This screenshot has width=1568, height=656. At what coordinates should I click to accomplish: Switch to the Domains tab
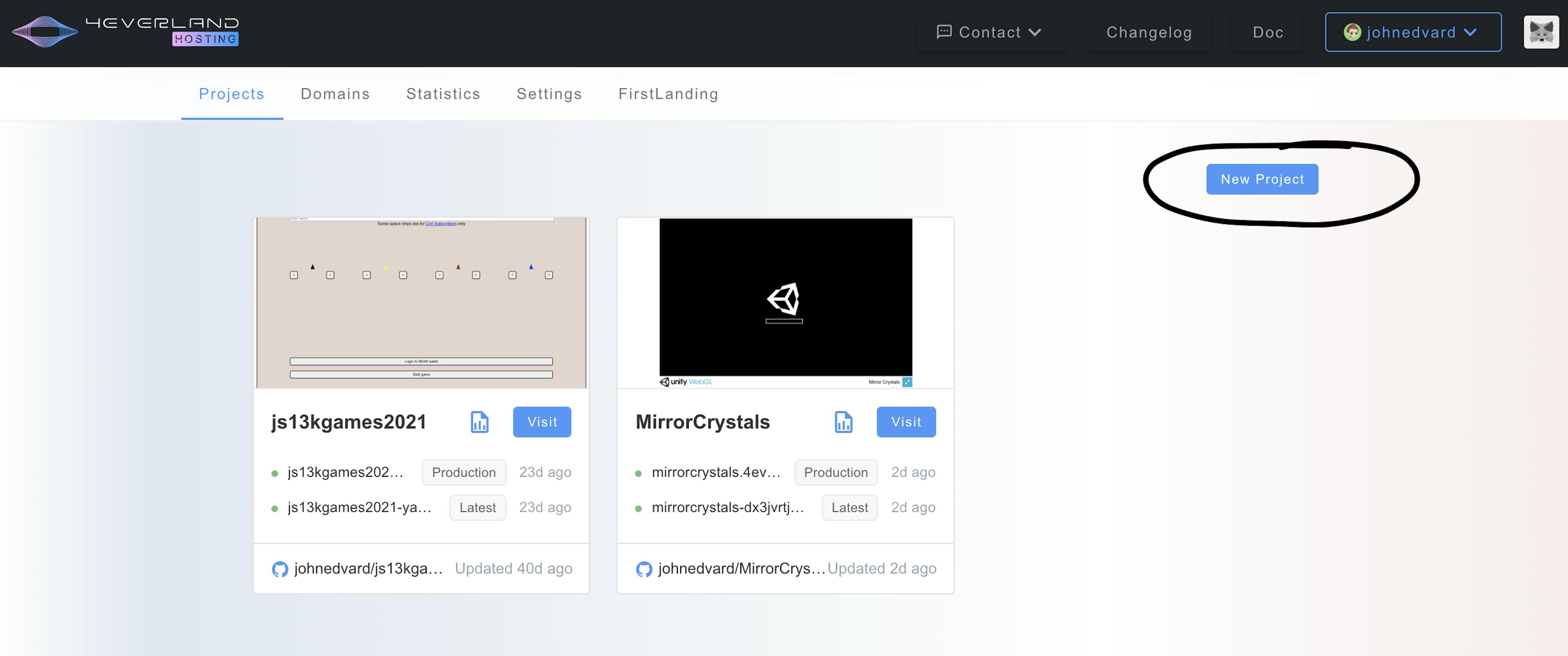[335, 93]
